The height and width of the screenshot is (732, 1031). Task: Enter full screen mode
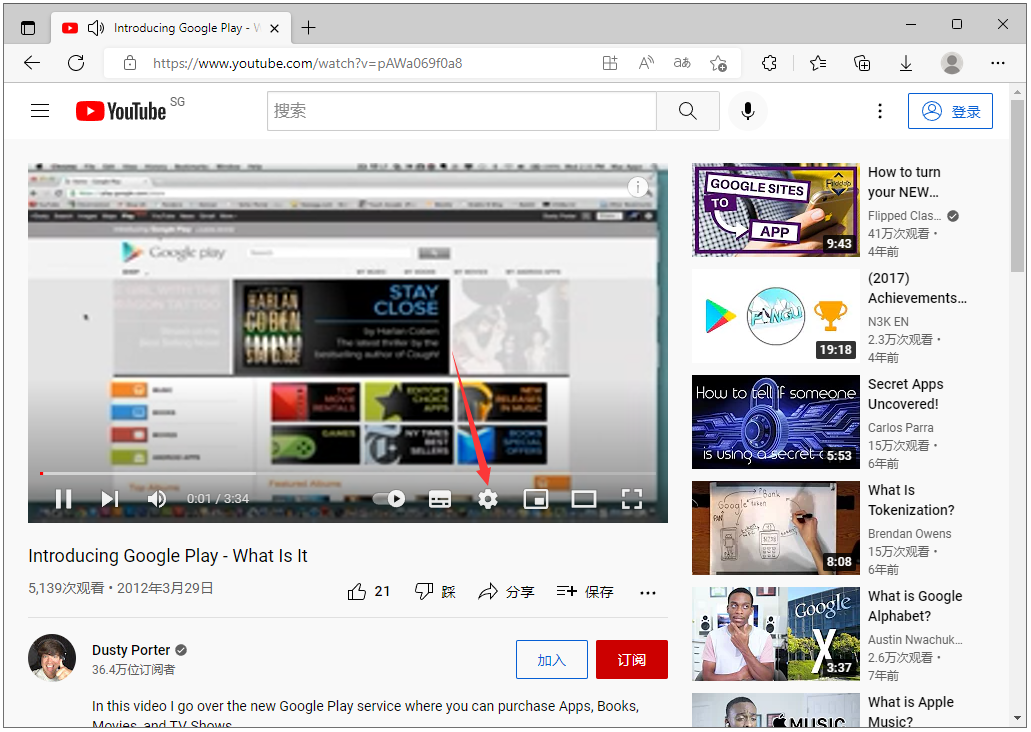click(632, 499)
